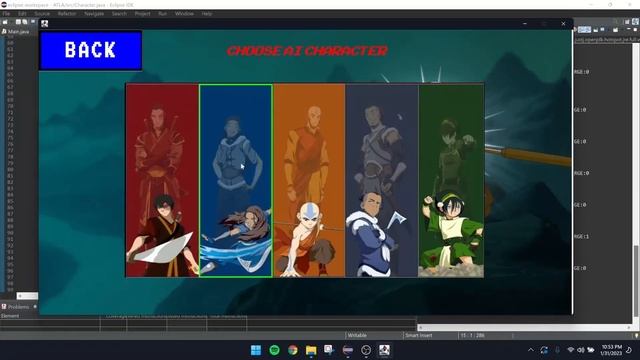Viewport: 640px width, 360px height.
Task: Open the volume tray icon
Action: click(580, 350)
